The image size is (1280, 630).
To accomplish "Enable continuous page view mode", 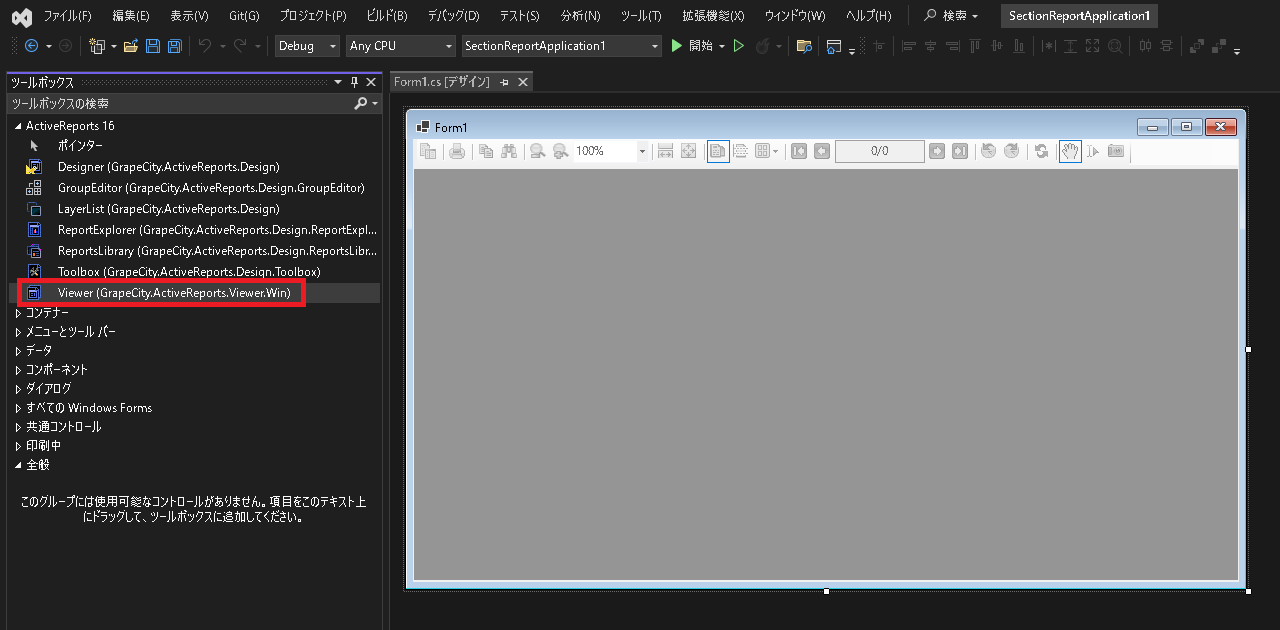I will tap(738, 151).
